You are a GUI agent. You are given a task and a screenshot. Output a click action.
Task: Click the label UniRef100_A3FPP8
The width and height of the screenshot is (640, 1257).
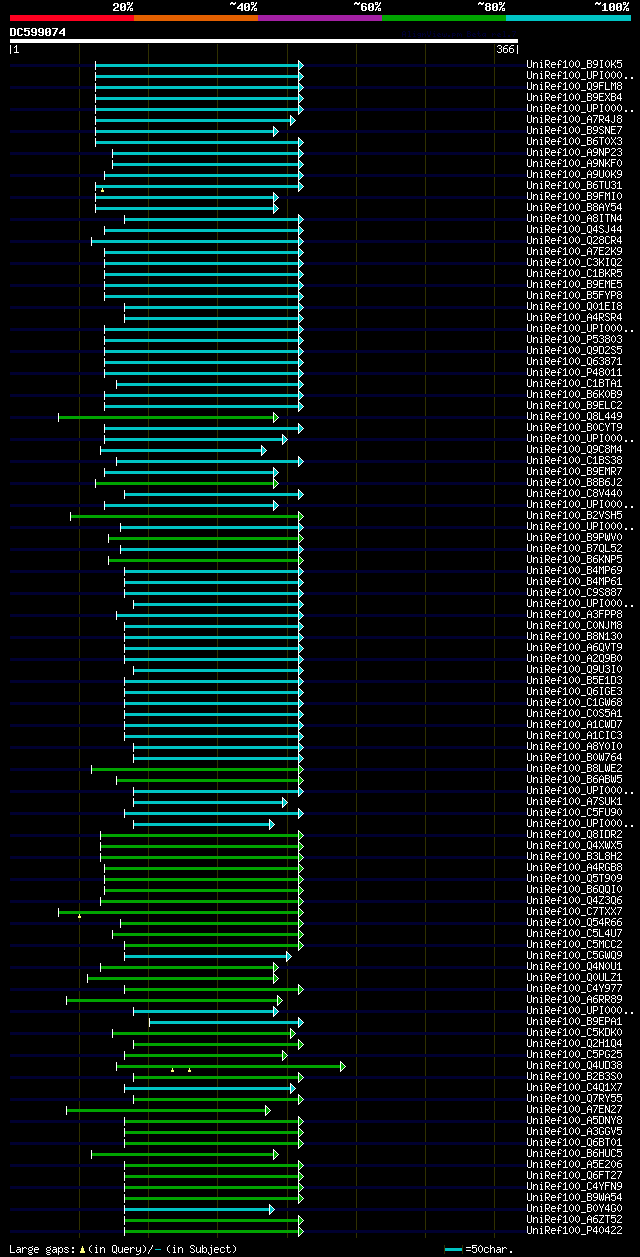(x=574, y=614)
